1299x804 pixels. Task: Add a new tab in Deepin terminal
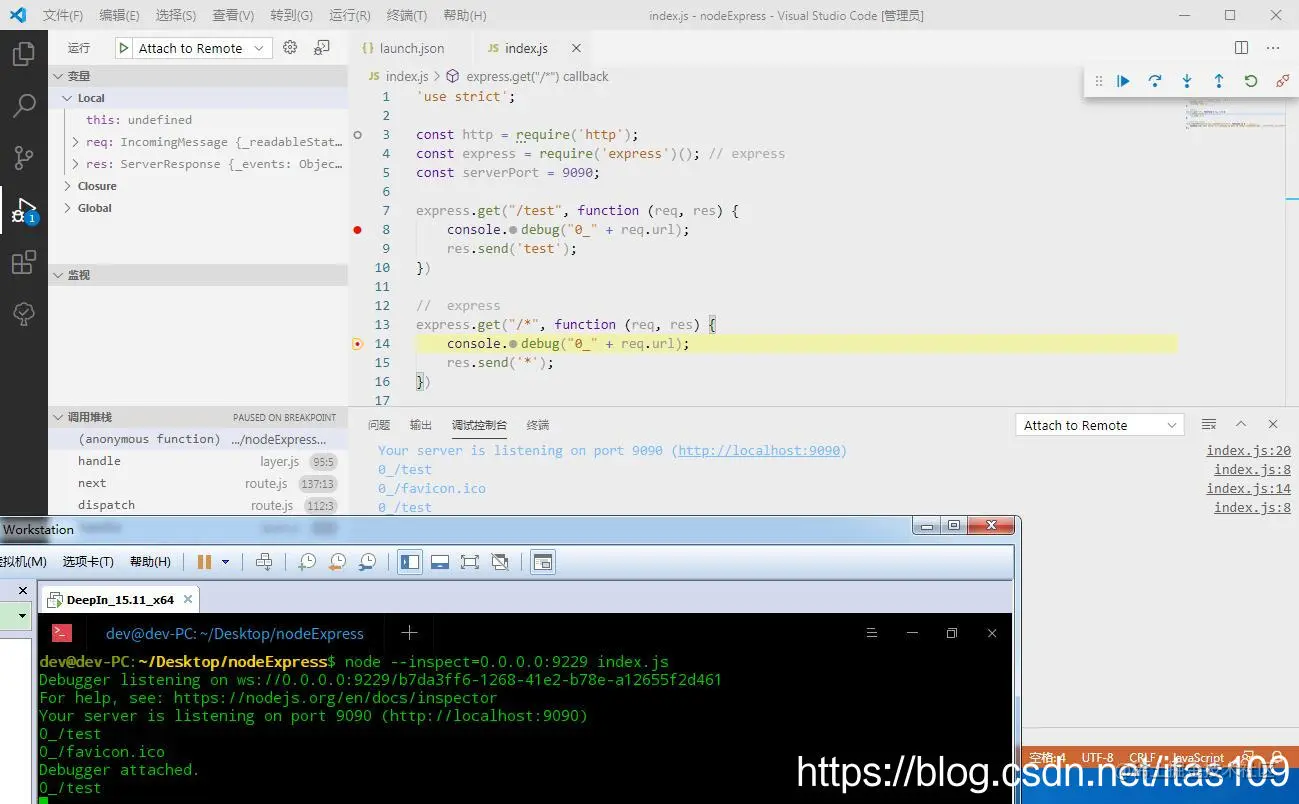tap(409, 633)
